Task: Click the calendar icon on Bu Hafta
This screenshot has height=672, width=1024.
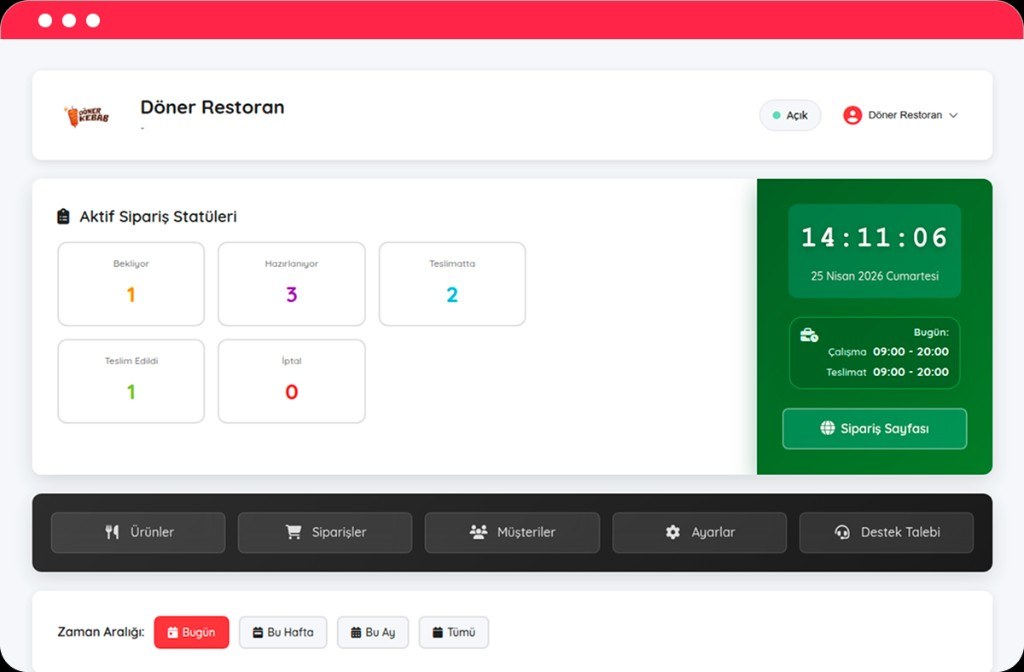Action: 257,632
